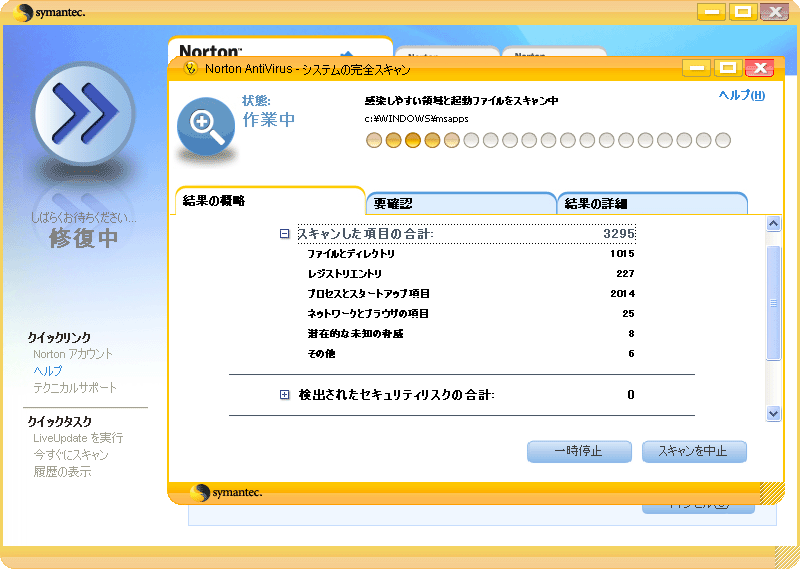This screenshot has height=569, width=800.
Task: Select the ファイルとディレクトリ row
Action: (x=470, y=254)
